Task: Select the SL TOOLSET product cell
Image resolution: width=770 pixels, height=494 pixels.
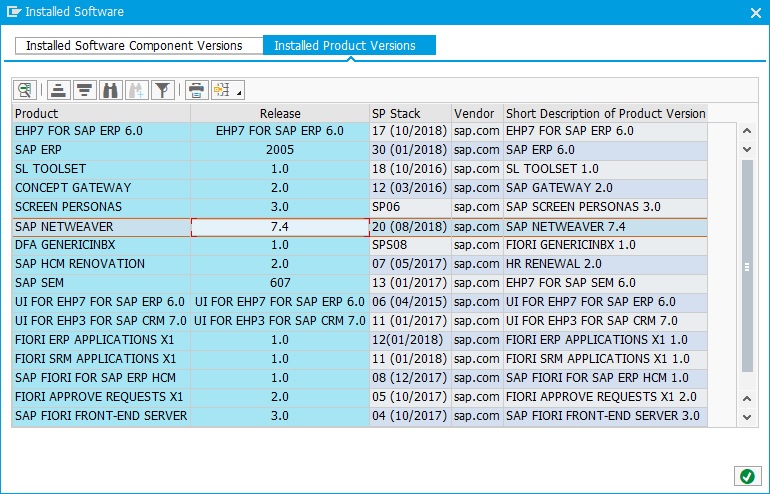Action: 101,169
